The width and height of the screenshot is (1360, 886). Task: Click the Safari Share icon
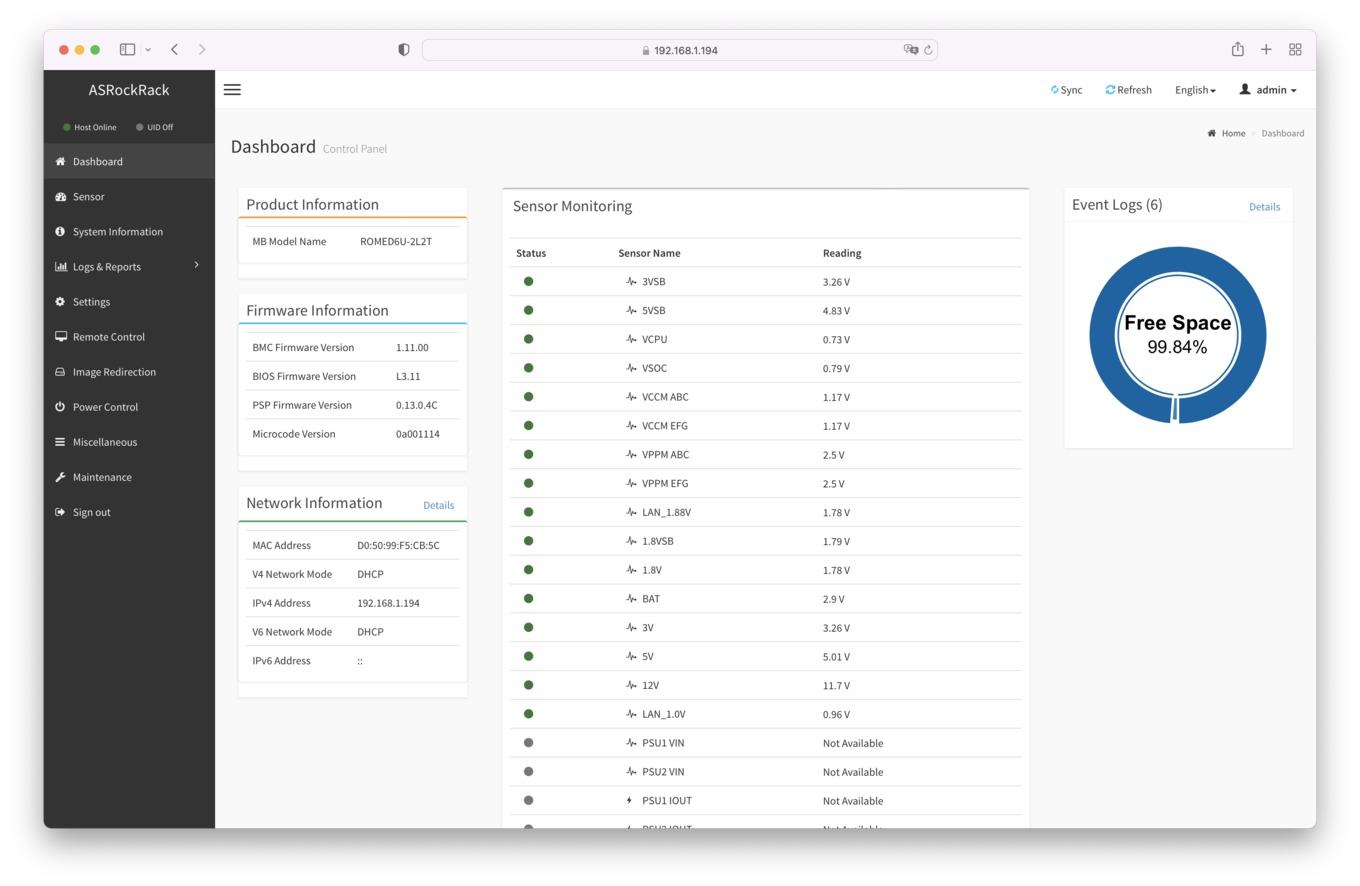click(1237, 49)
